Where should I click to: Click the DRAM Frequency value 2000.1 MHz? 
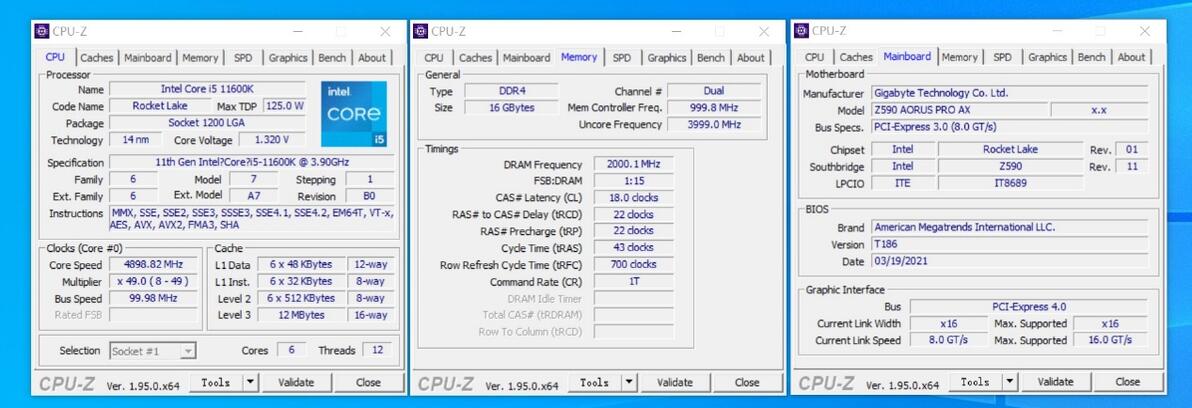633,164
